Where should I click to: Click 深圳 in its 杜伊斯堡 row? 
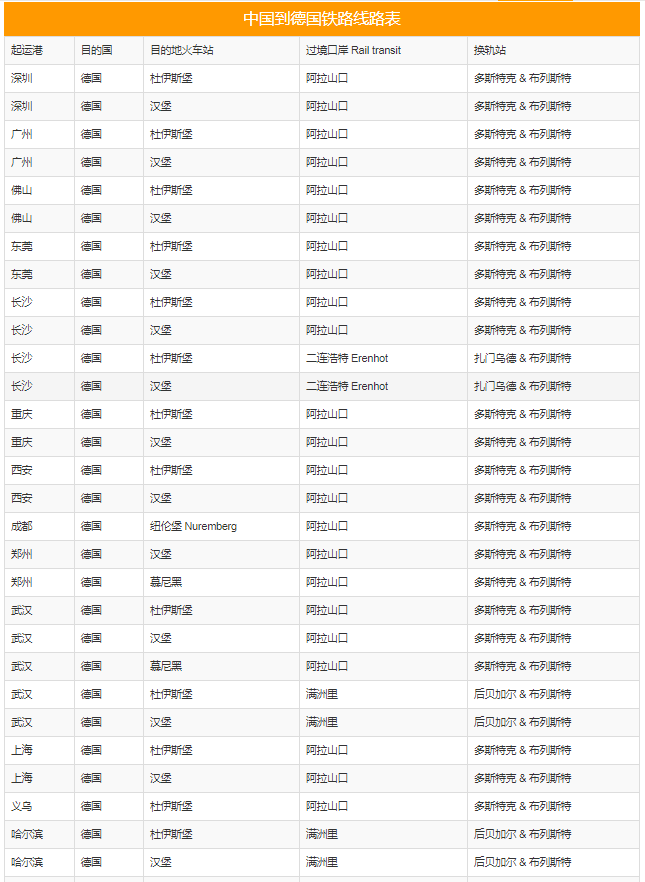(x=22, y=78)
